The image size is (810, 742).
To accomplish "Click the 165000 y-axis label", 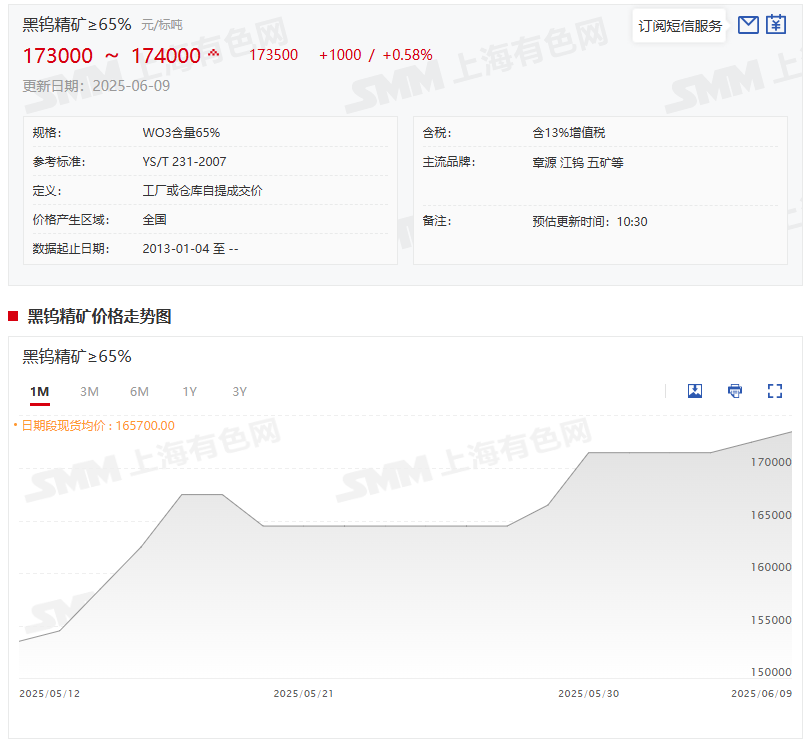I will [771, 515].
